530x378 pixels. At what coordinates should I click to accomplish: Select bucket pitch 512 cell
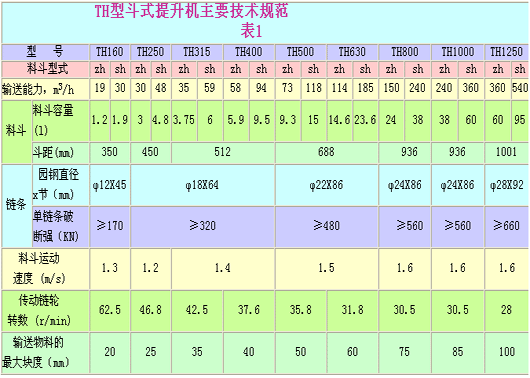[223, 152]
